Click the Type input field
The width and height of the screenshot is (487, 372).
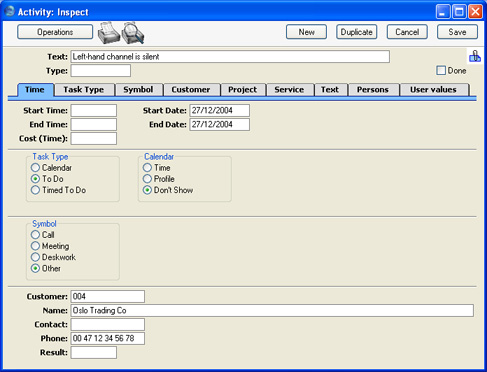(x=101, y=71)
